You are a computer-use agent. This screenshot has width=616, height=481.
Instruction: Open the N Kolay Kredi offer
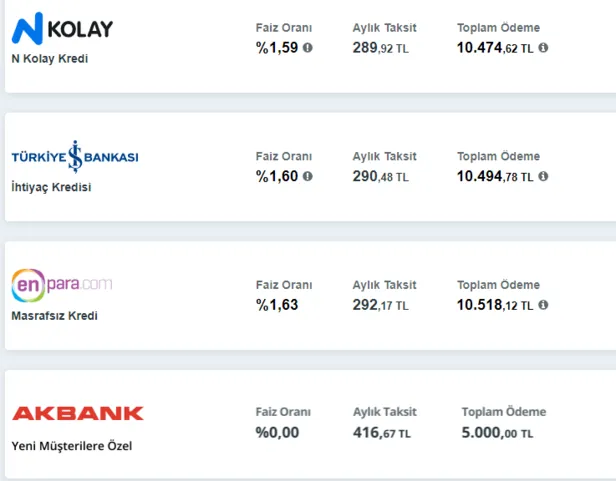[x=50, y=59]
